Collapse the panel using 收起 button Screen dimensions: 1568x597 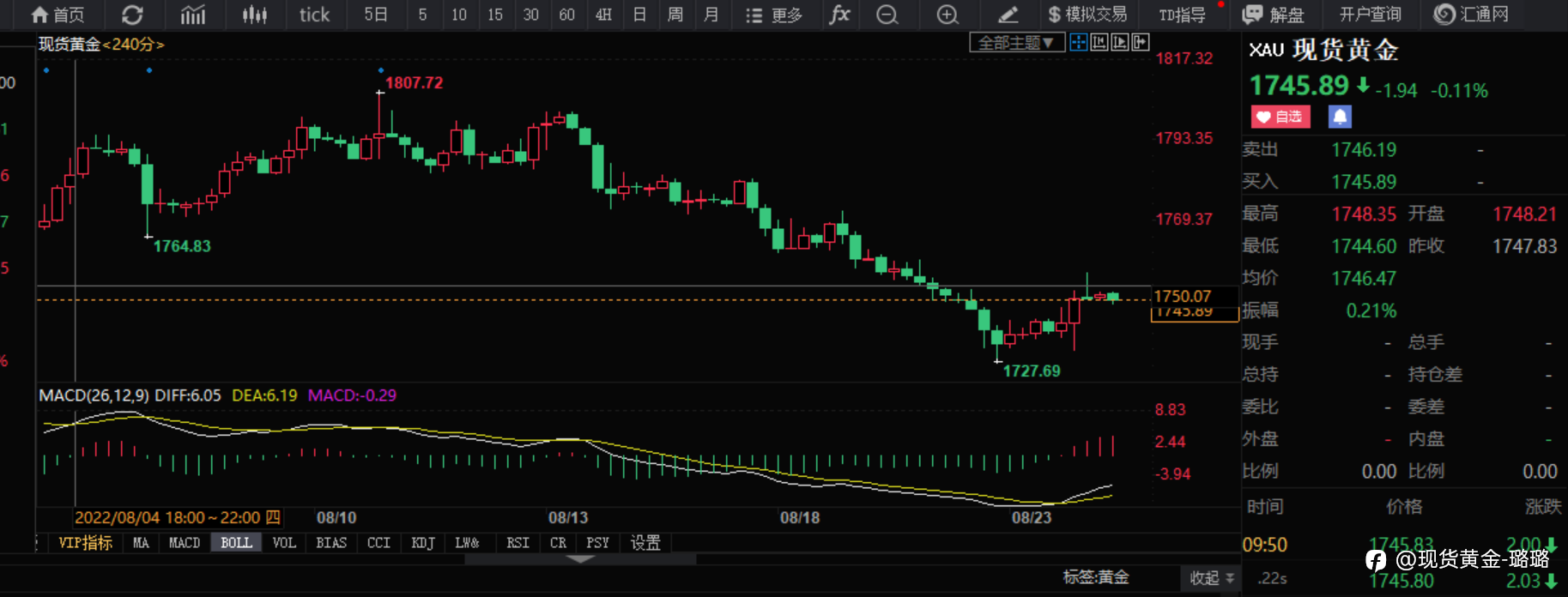pyautogui.click(x=1211, y=578)
